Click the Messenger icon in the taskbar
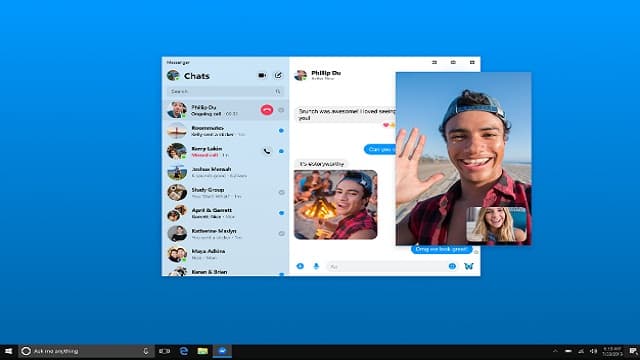Viewport: 640px width, 360px height. pos(222,351)
